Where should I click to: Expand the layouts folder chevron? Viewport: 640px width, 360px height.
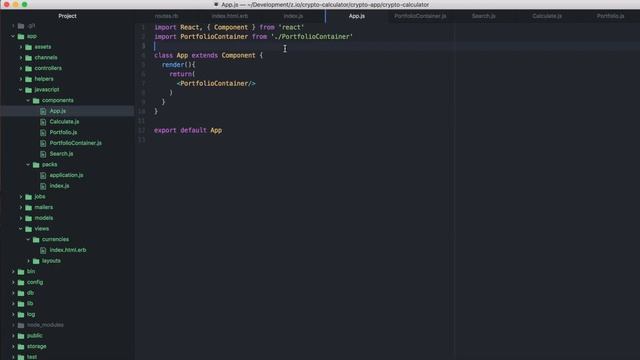pyautogui.click(x=28, y=260)
